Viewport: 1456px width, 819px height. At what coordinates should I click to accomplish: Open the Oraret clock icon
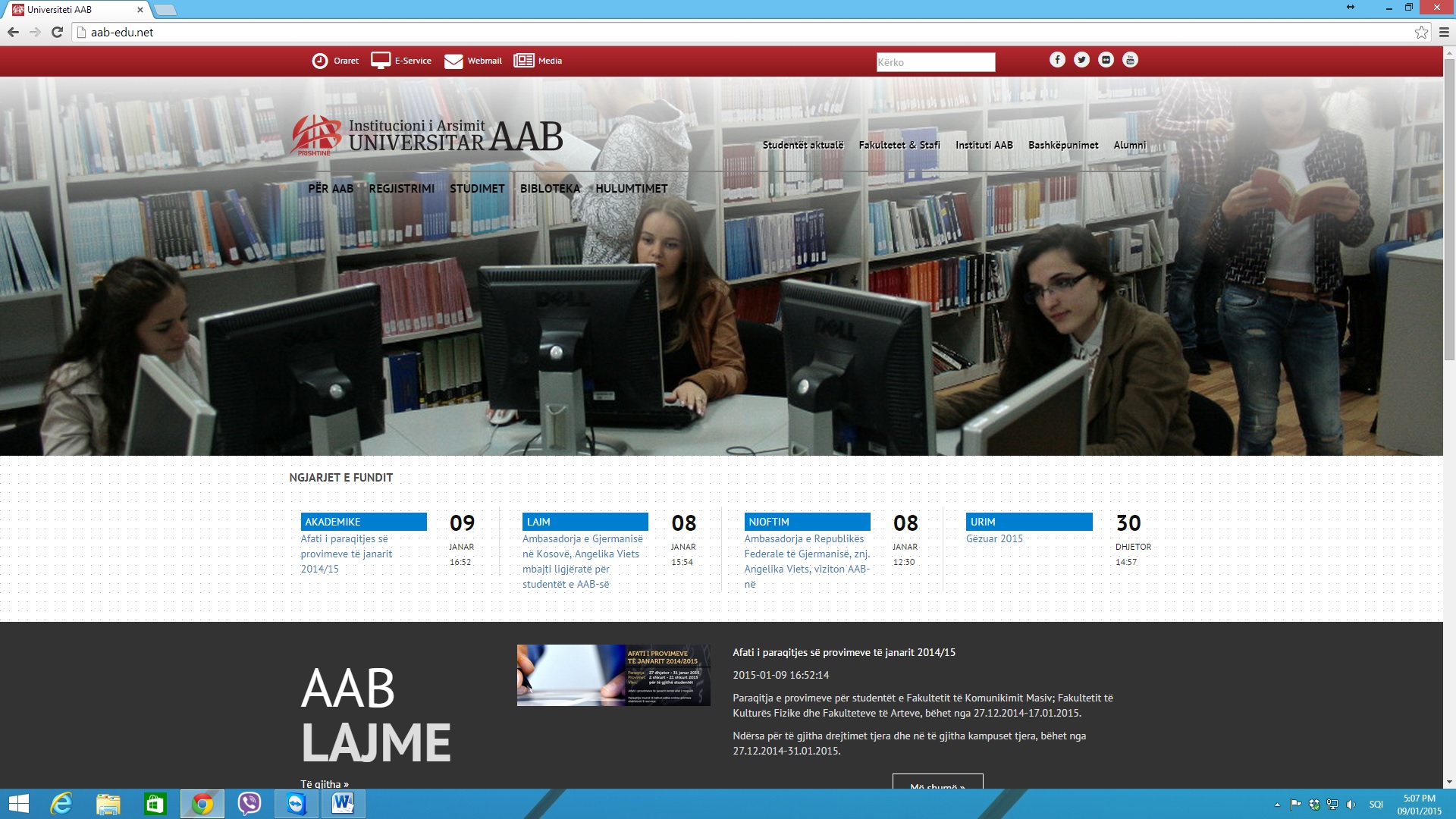point(320,61)
